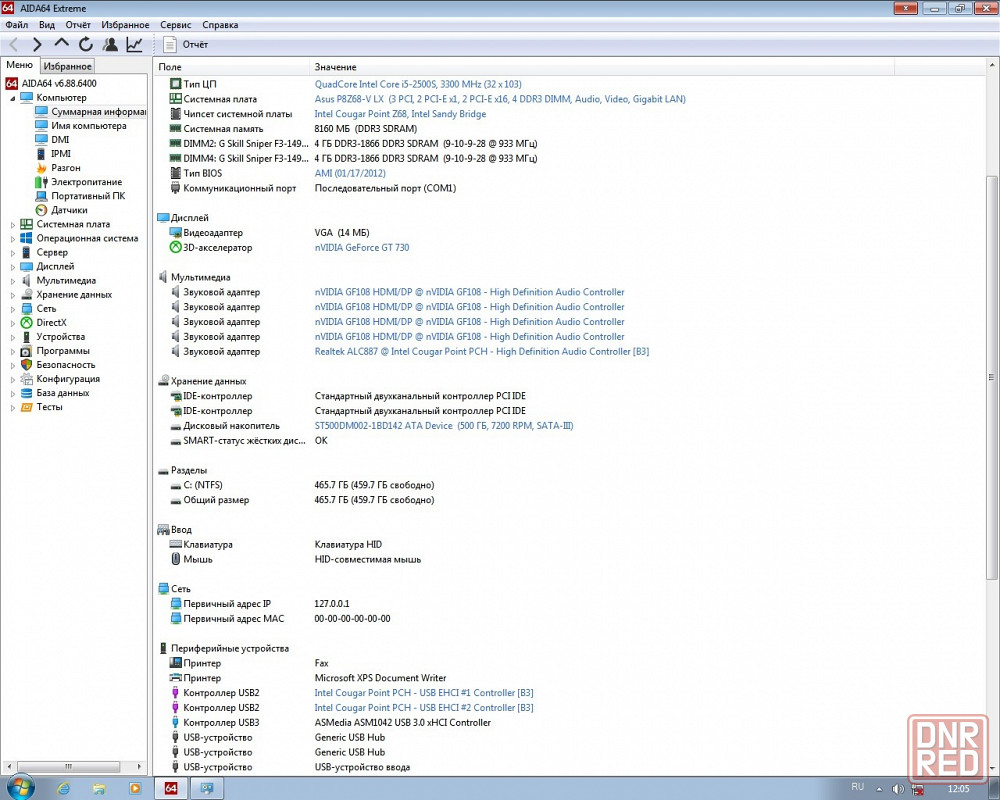1000x800 pixels.
Task: Expand the Системная плата tree node
Action: tap(13, 225)
